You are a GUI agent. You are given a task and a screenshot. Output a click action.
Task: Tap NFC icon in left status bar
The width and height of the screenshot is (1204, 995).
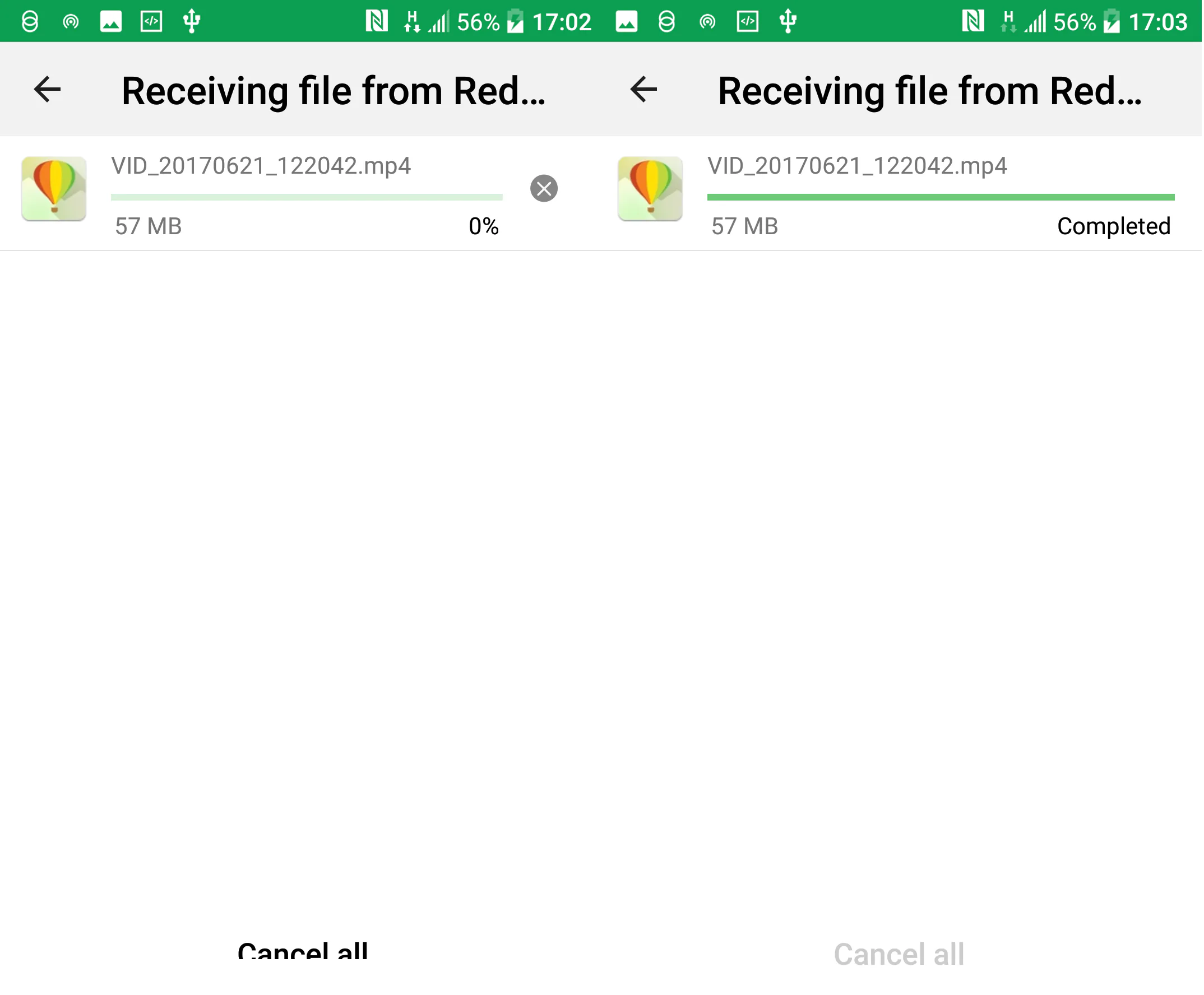click(377, 21)
